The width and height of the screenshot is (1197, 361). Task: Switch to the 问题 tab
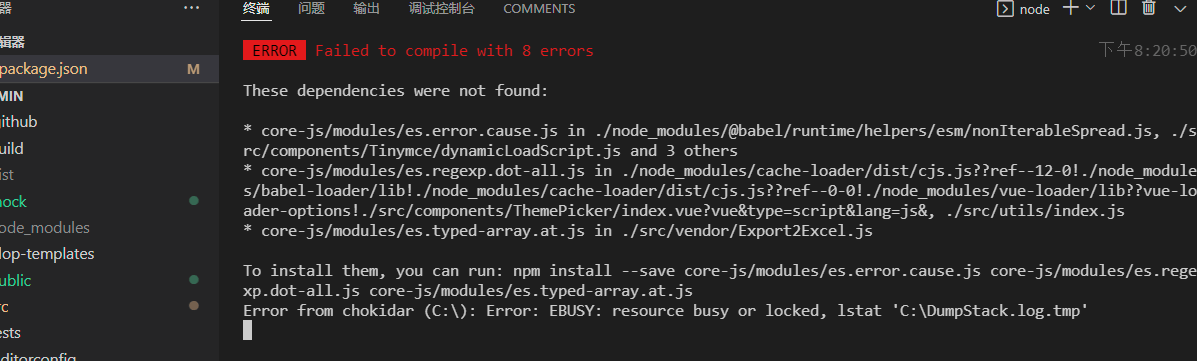coord(311,9)
